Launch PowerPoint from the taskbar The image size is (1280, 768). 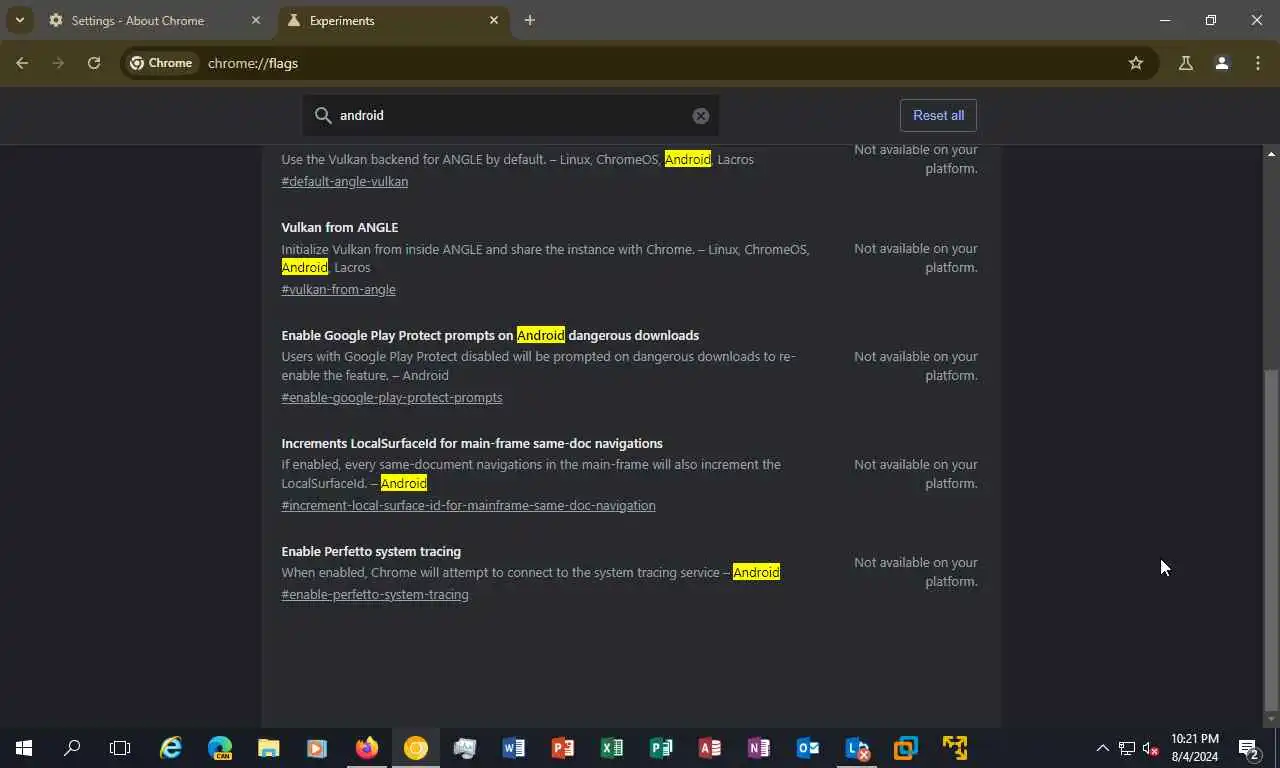point(563,748)
